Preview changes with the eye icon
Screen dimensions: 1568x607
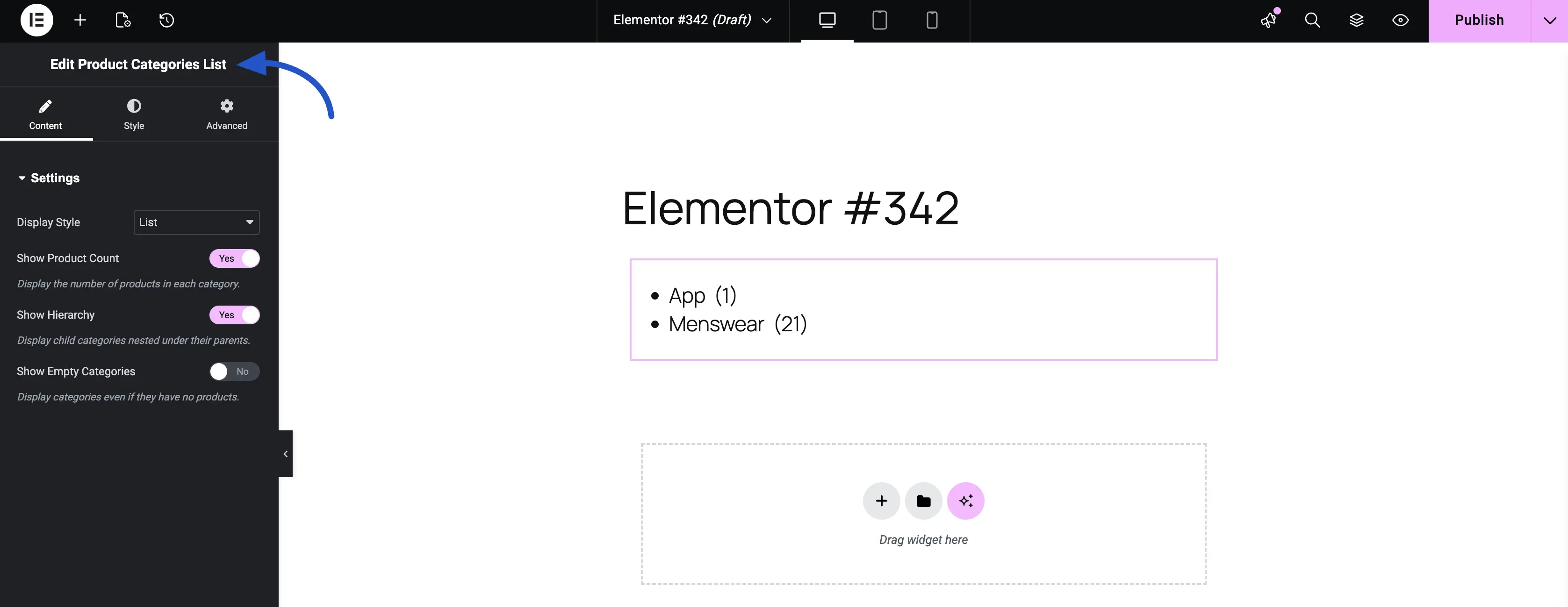[1400, 20]
